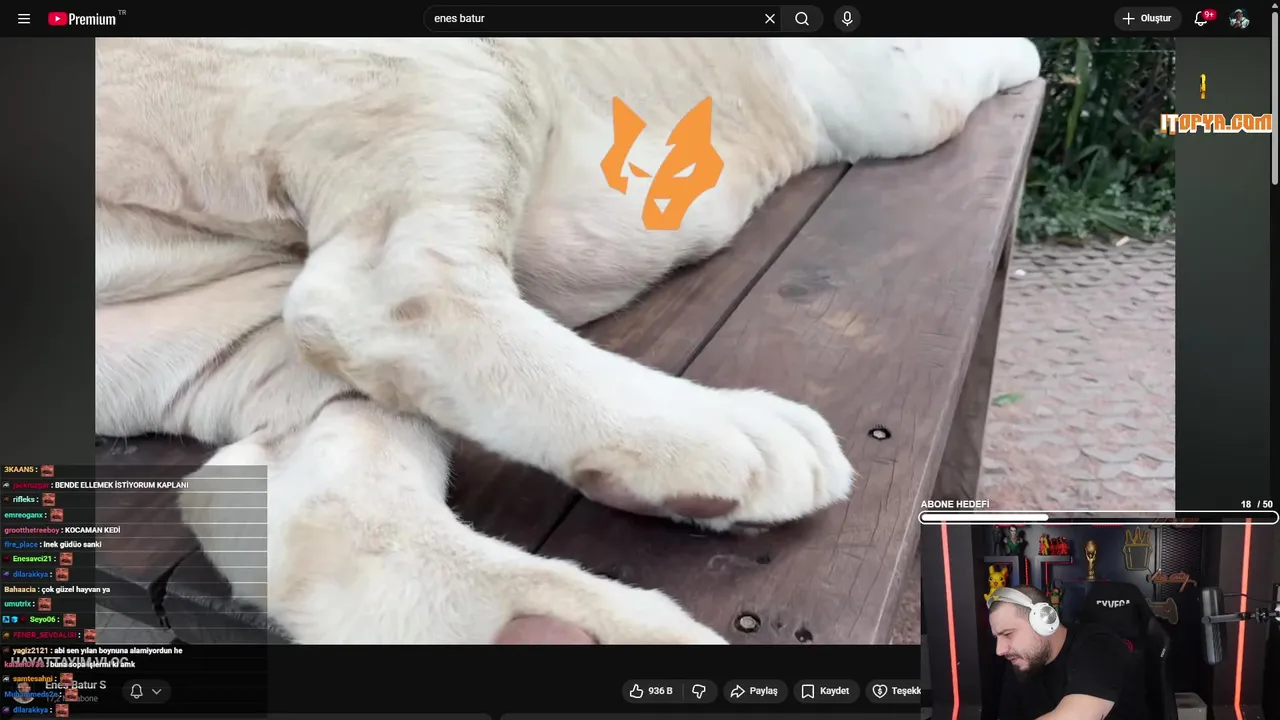1280x720 pixels.
Task: Click chat username 'FENER_SEVDALISI'
Action: (44, 635)
